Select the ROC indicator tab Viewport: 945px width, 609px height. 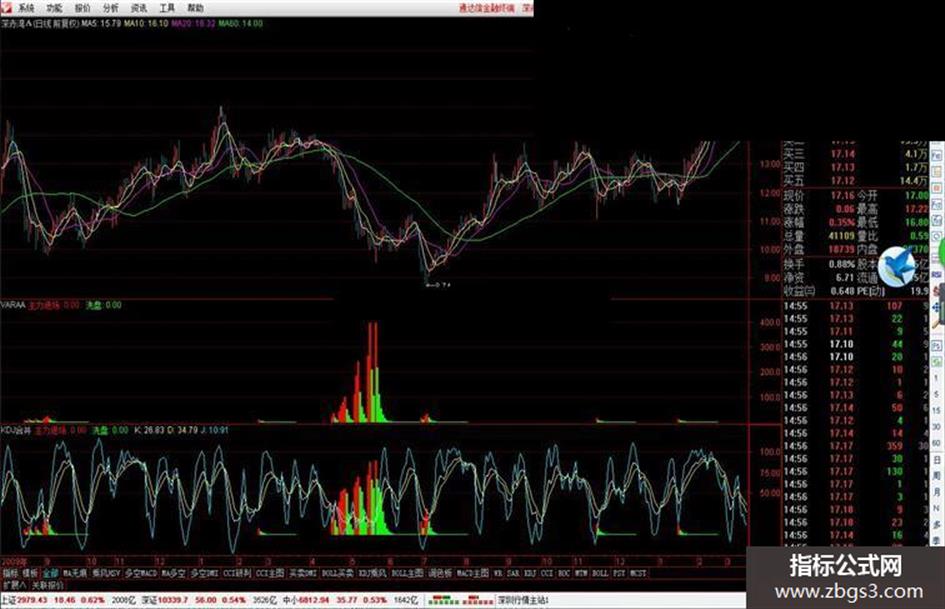click(564, 573)
